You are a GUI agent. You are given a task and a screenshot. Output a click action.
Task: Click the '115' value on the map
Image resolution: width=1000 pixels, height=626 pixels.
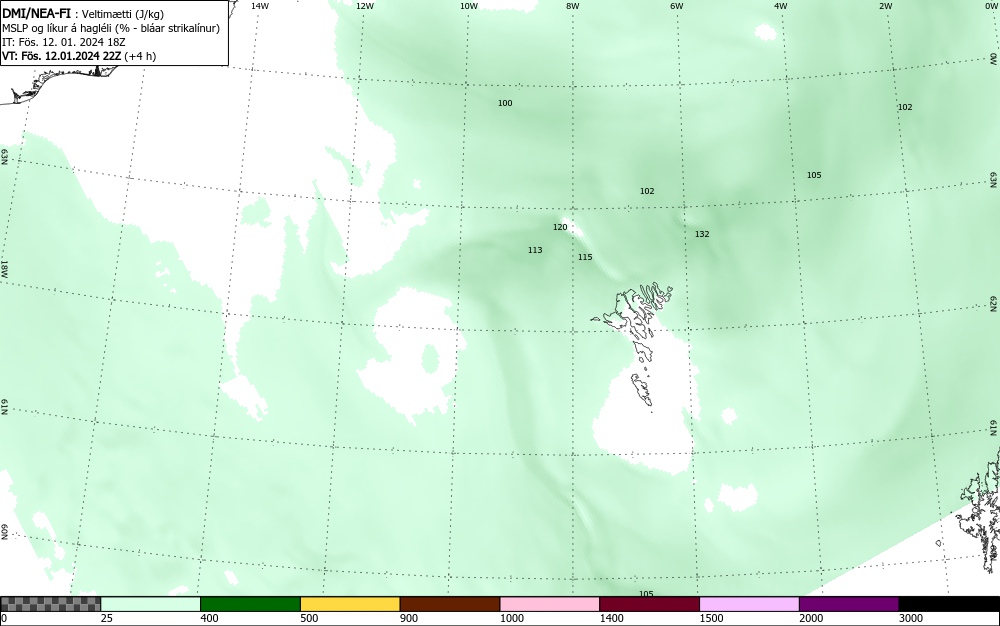click(585, 257)
